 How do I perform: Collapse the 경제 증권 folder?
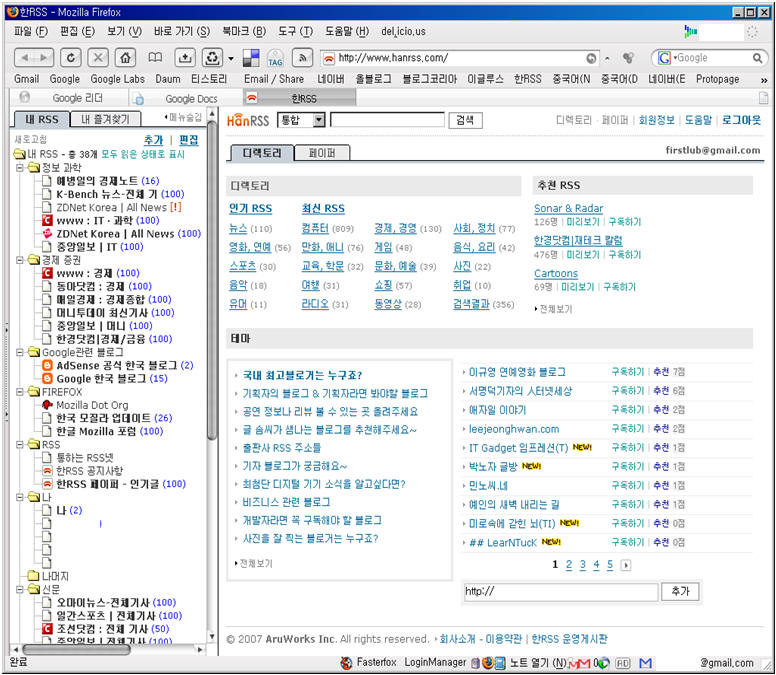[x=20, y=260]
